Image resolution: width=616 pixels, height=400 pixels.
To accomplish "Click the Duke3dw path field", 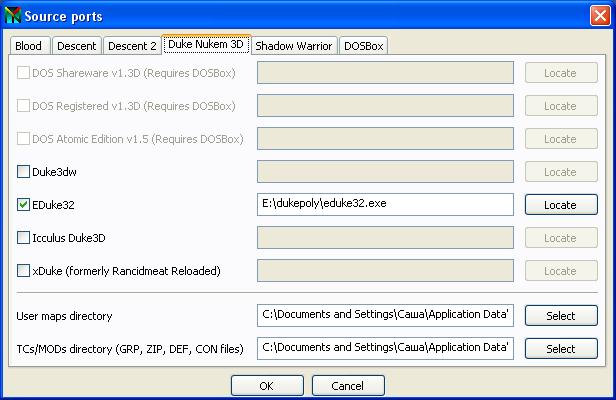I will (x=385, y=172).
